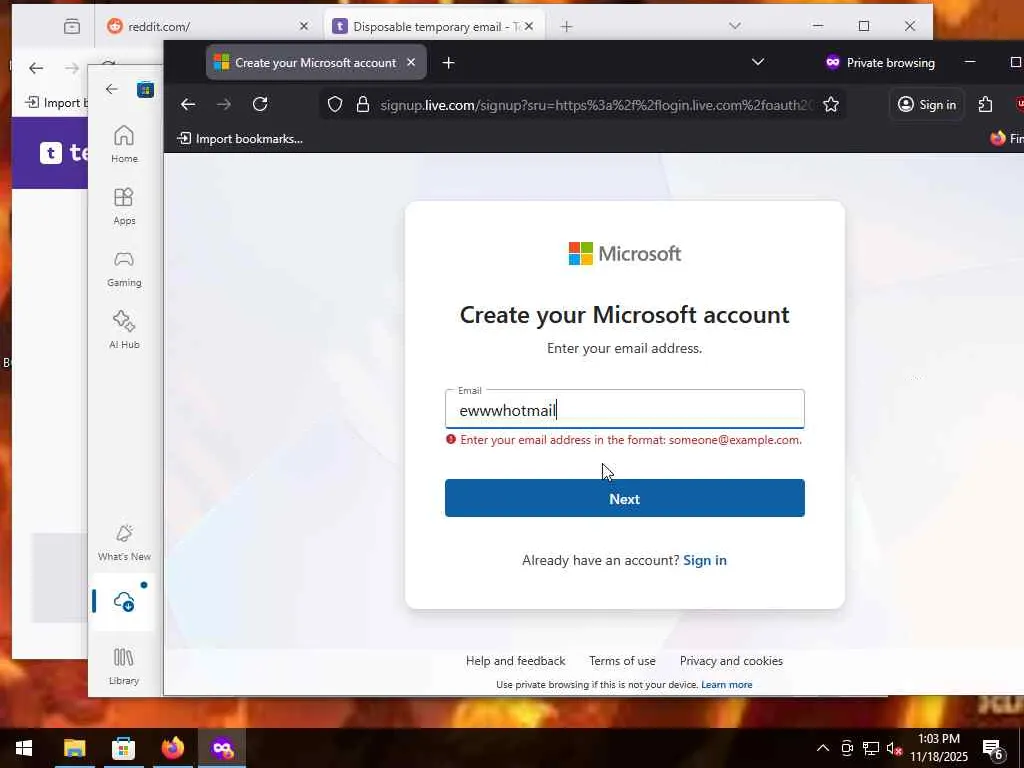Screen dimensions: 1024x768
Task: Close the Create your Microsoft account tab
Action: [411, 63]
